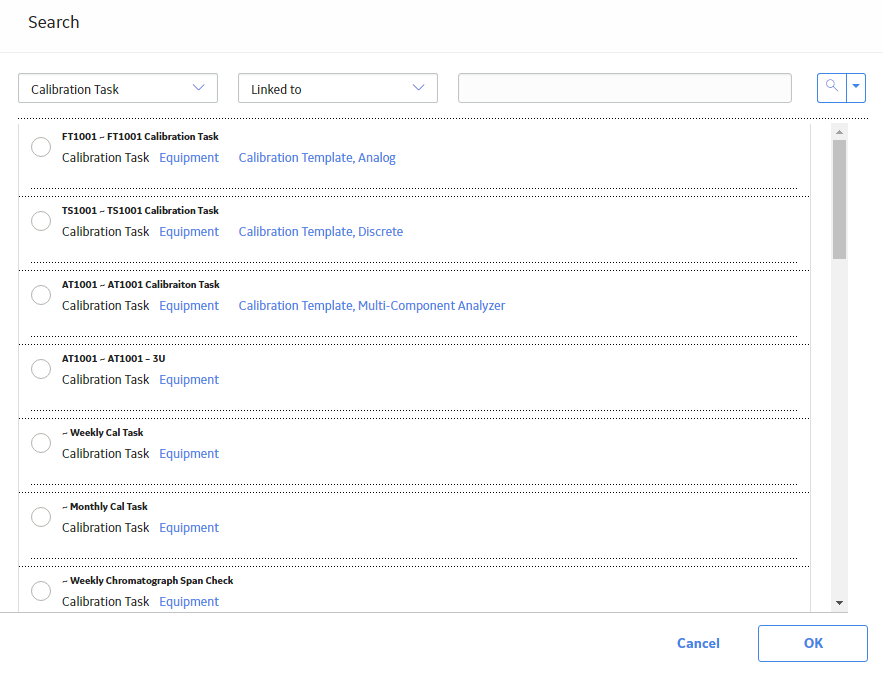Open Calibration Template, Multi-Component Analyzer link
883x675 pixels.
372,306
